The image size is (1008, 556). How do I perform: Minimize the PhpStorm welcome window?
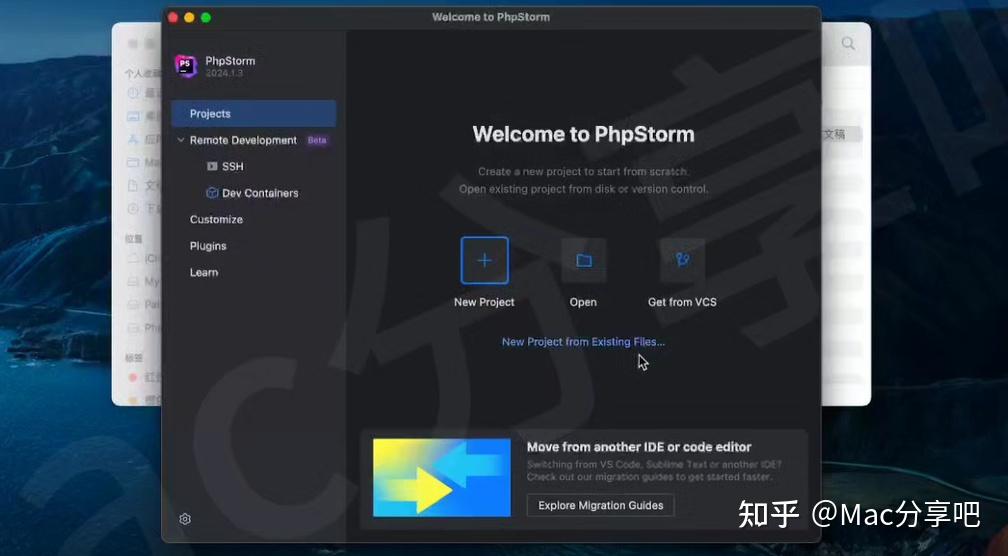pyautogui.click(x=189, y=17)
